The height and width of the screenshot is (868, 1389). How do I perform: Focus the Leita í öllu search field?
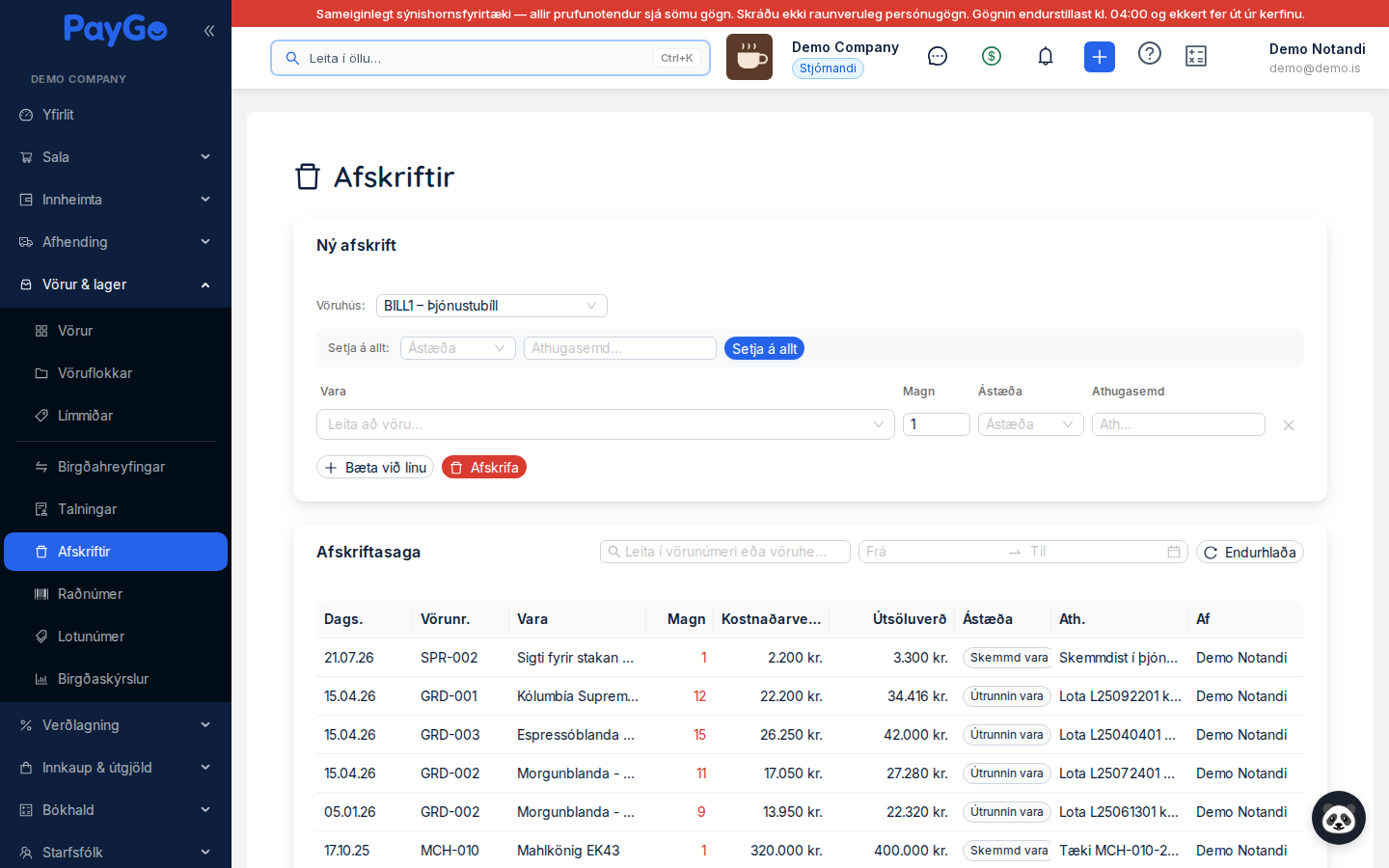click(x=490, y=58)
